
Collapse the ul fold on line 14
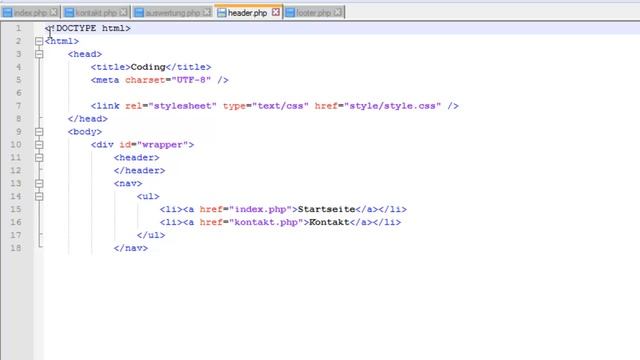[x=39, y=196]
